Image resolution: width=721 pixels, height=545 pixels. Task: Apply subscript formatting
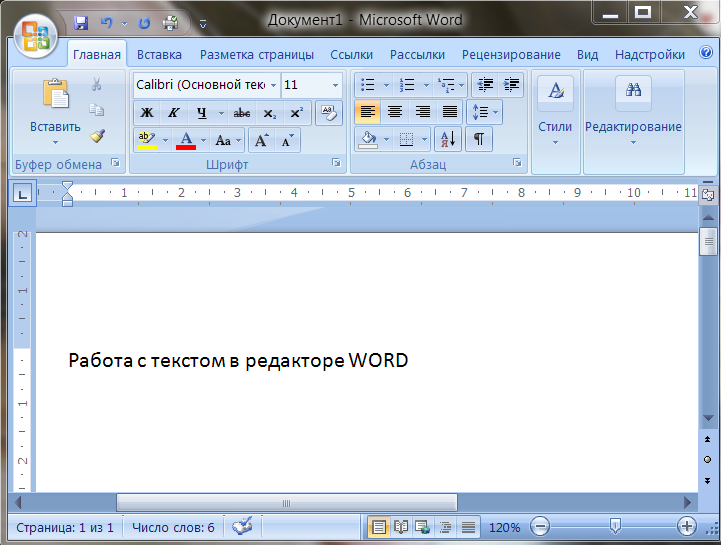coord(269,113)
